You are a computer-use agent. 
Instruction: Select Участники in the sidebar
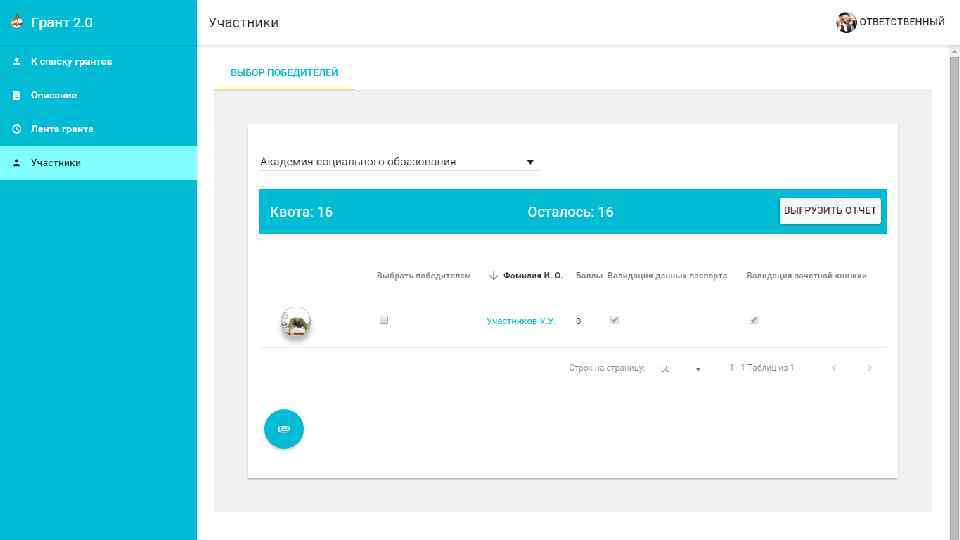98,163
